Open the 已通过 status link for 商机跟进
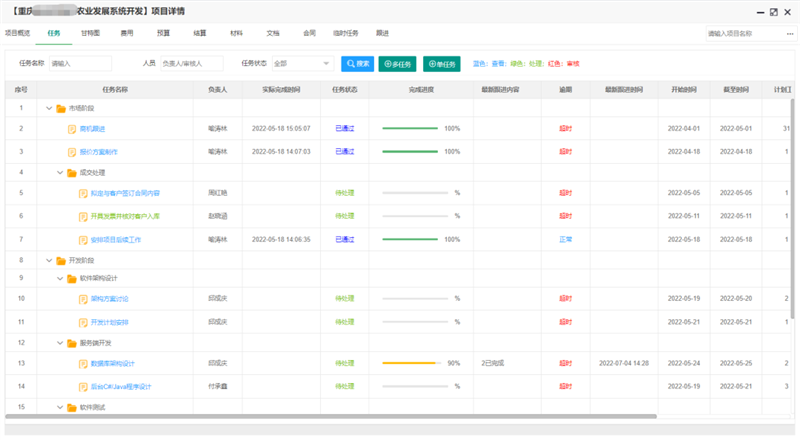 [x=344, y=129]
